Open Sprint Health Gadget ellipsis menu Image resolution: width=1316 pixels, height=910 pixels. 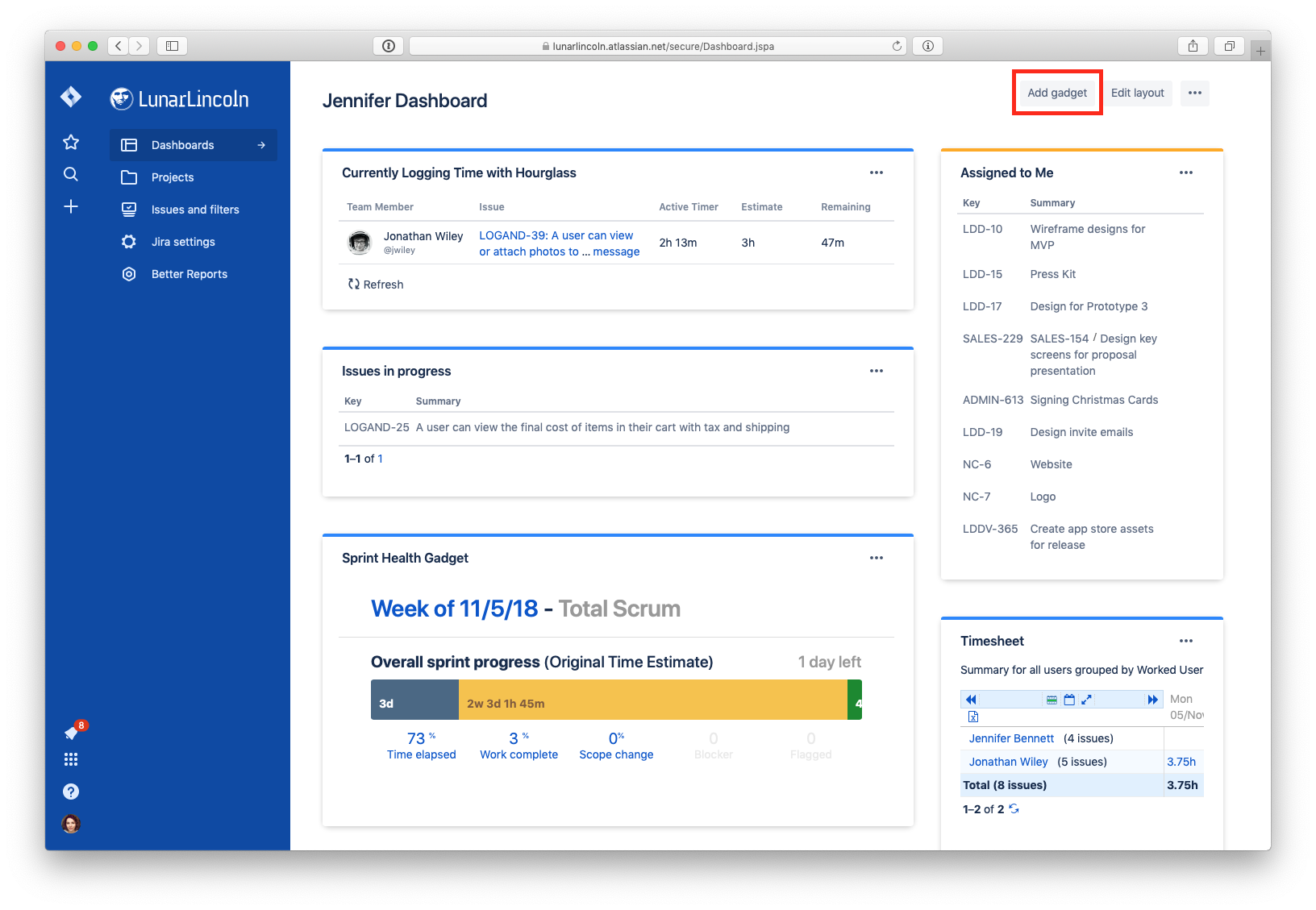(x=877, y=558)
